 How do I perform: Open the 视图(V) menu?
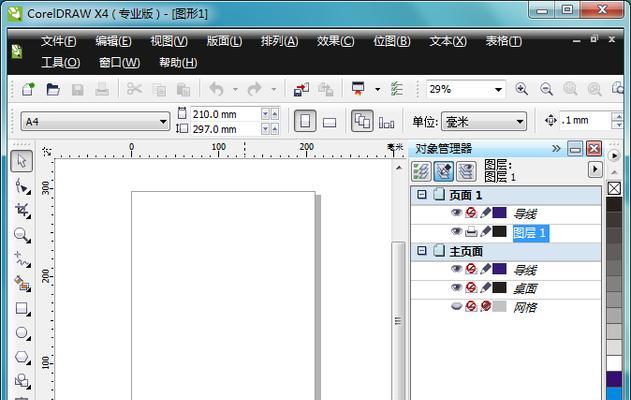click(x=169, y=41)
